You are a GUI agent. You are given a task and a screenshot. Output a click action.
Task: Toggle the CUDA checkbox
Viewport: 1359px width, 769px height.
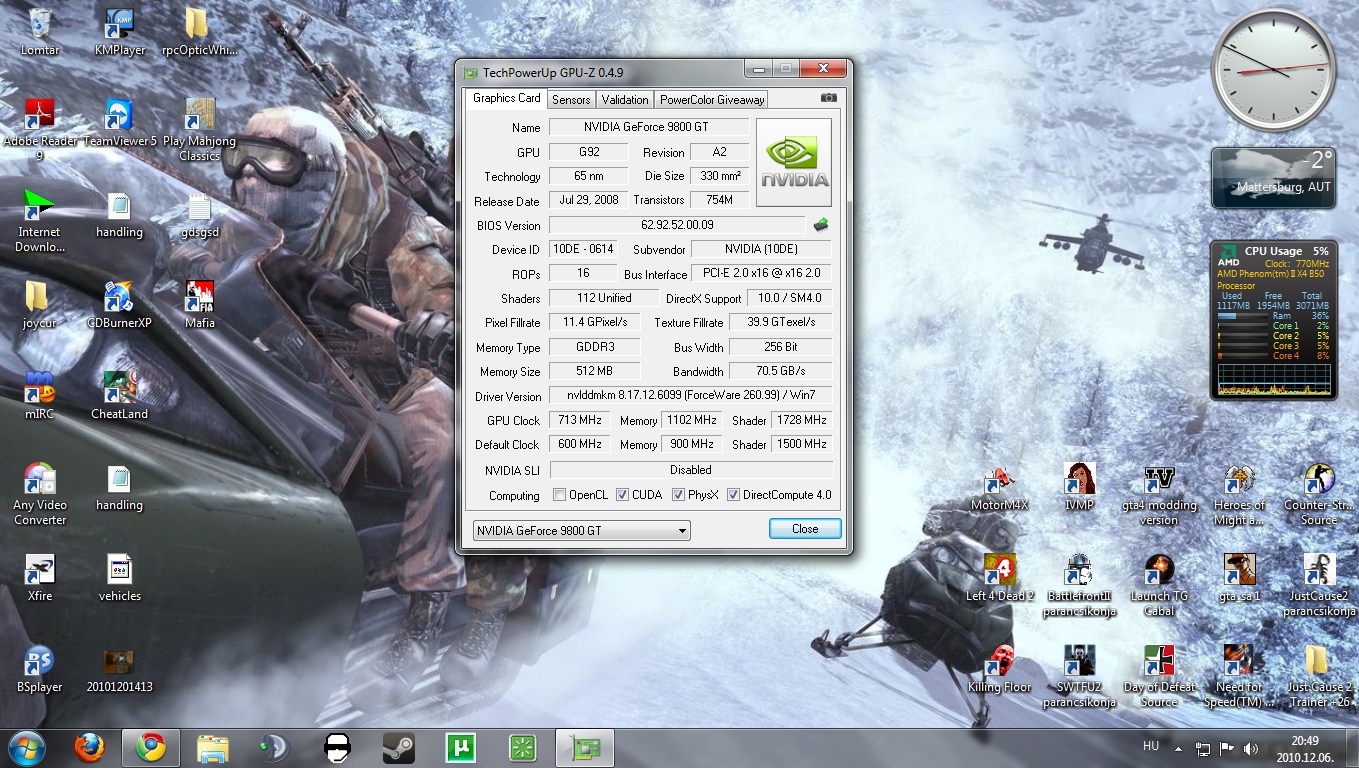pyautogui.click(x=622, y=495)
